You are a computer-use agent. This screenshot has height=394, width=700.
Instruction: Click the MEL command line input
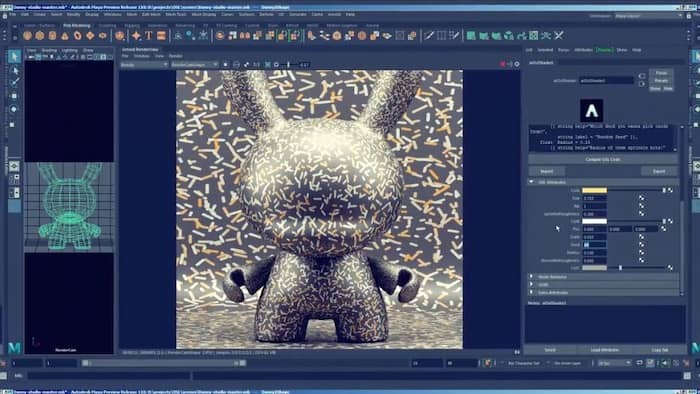click(108, 376)
